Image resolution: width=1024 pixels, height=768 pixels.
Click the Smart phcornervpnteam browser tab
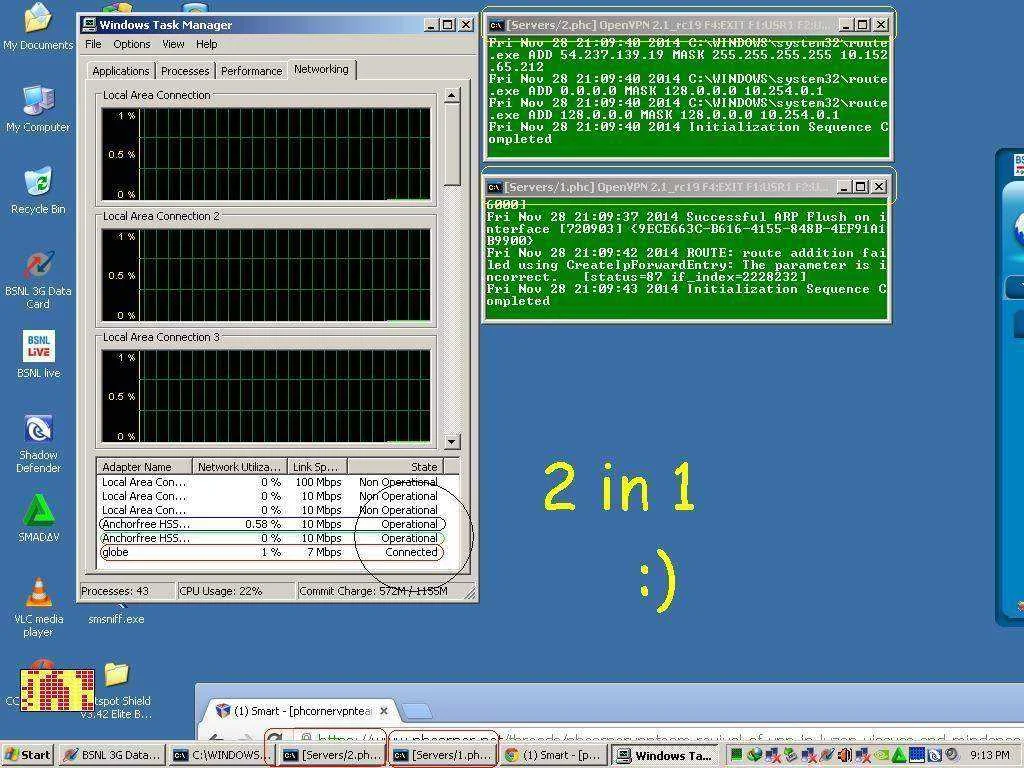[302, 711]
